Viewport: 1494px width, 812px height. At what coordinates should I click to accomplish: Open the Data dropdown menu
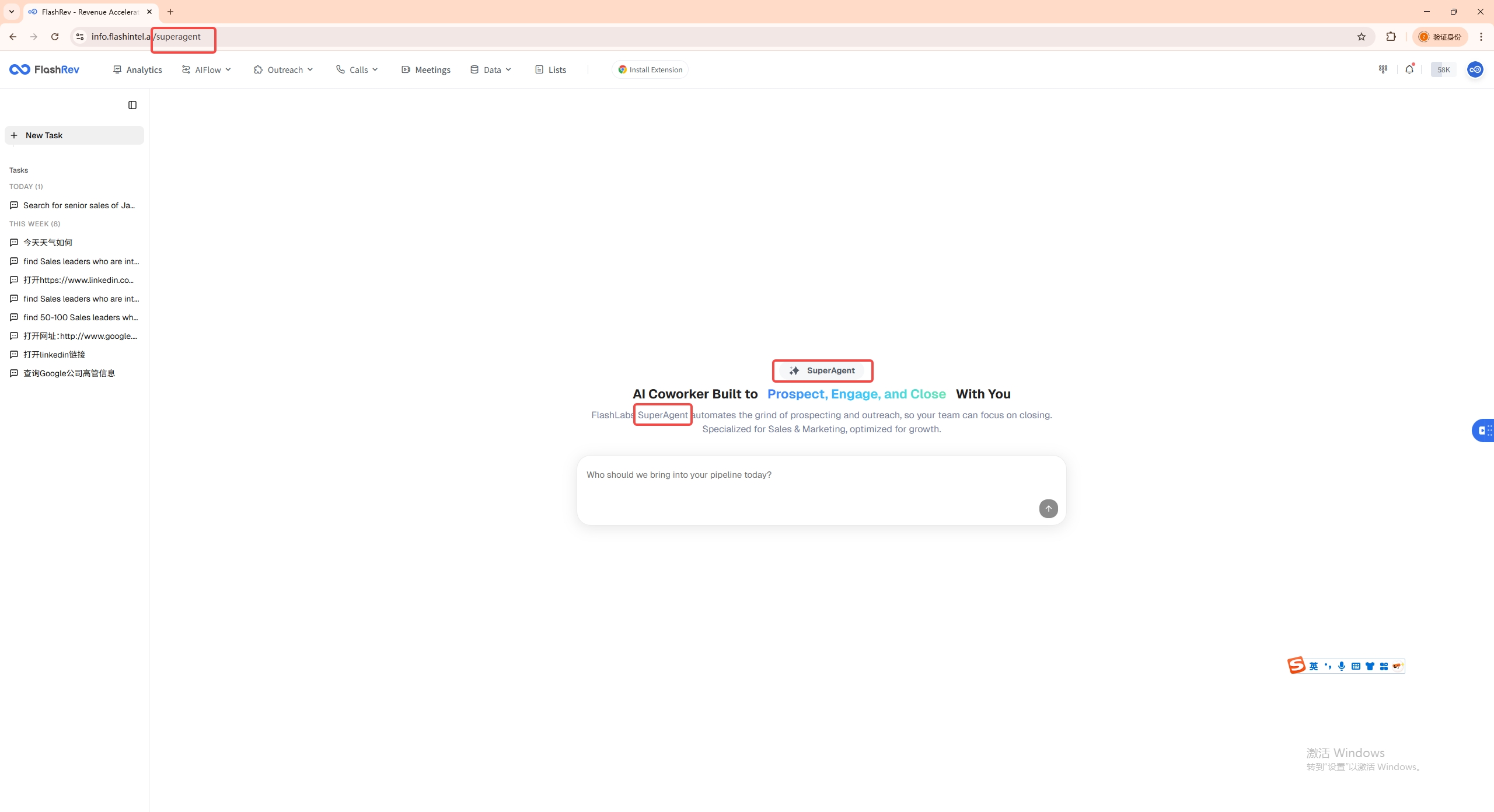(x=491, y=69)
